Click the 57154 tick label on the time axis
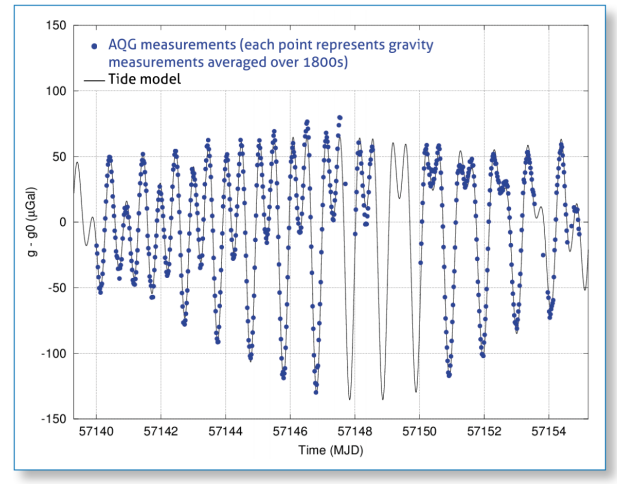This screenshot has height=484, width=618. [549, 432]
